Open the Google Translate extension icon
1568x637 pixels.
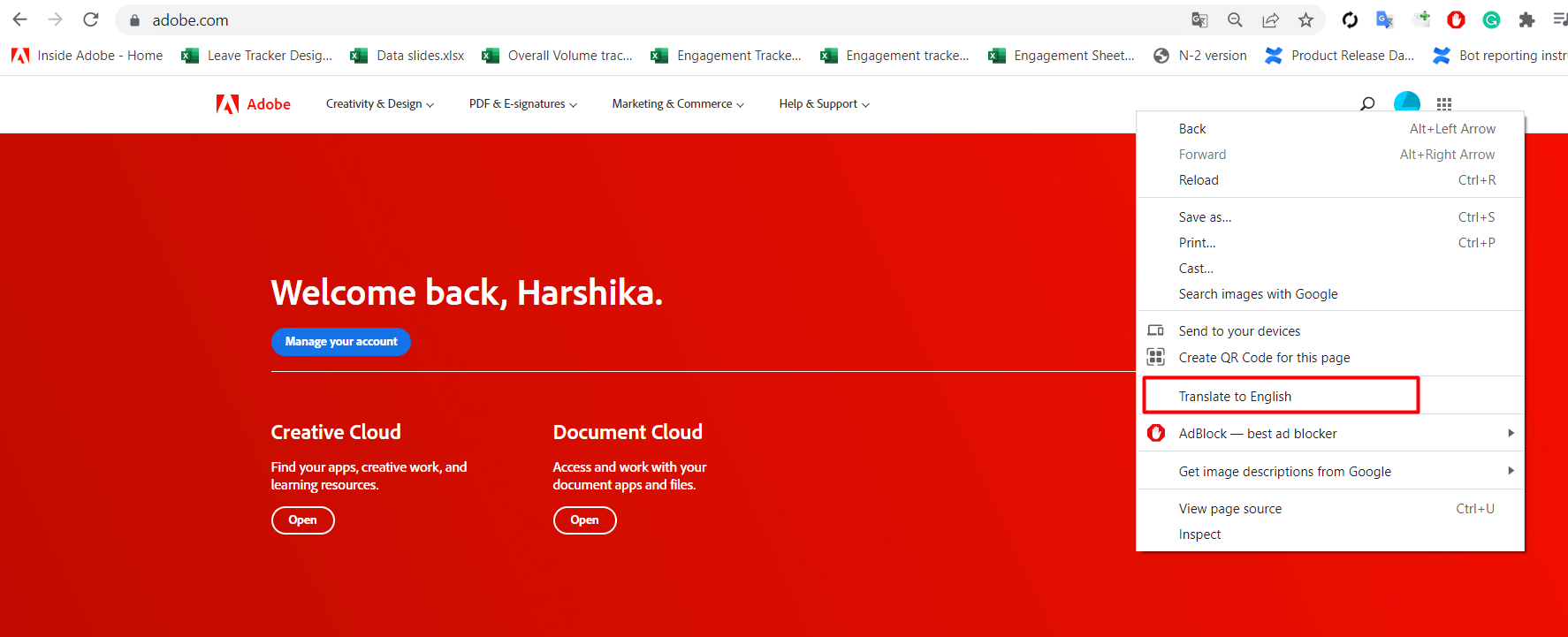pos(1385,19)
